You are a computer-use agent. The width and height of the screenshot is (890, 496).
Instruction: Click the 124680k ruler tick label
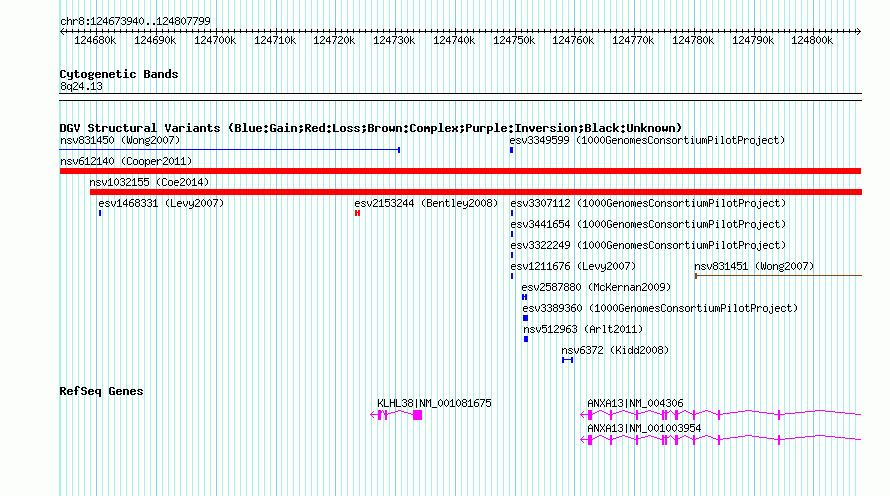point(95,40)
